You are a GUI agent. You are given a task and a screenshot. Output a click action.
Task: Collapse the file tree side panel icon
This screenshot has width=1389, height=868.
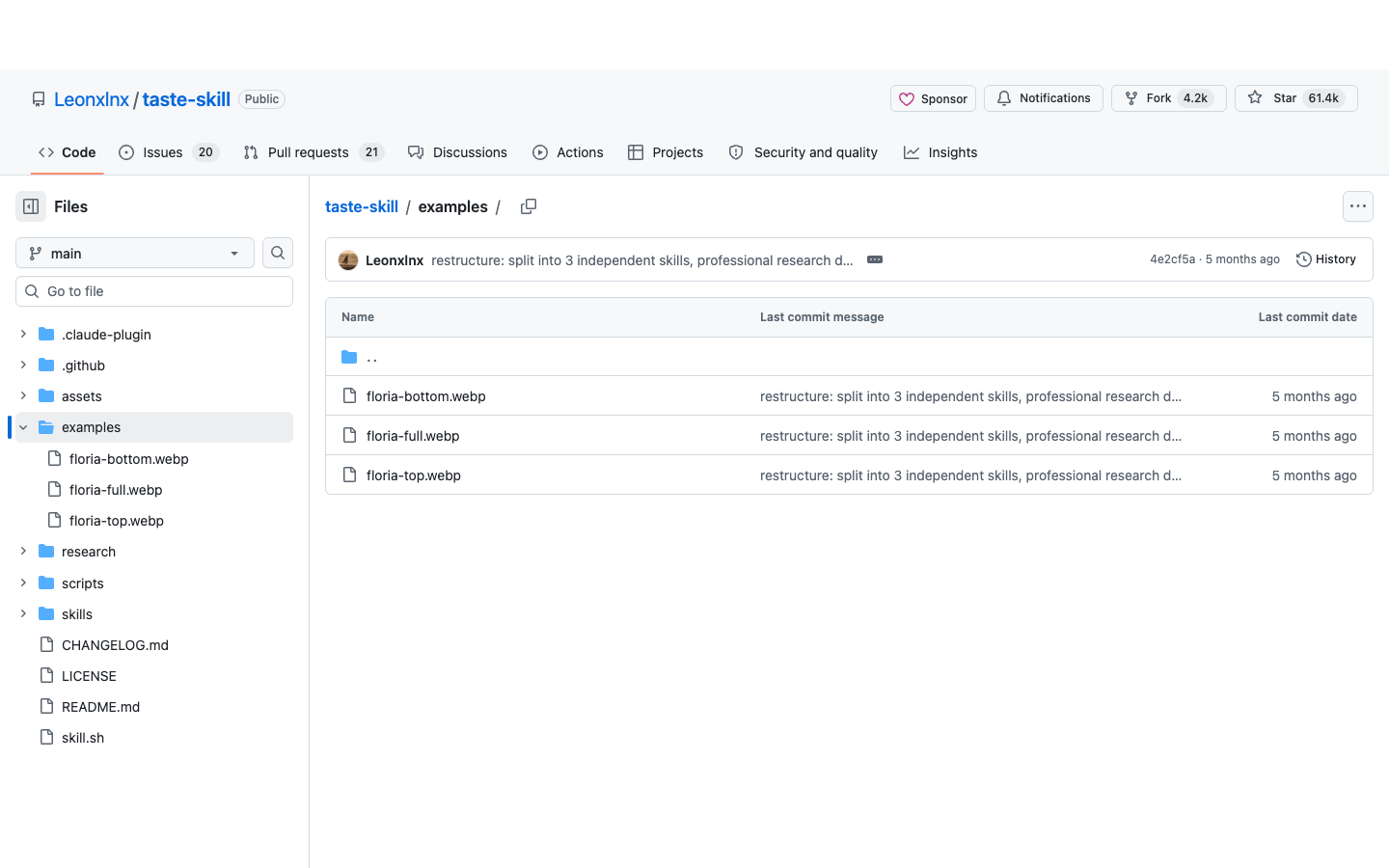pos(31,206)
